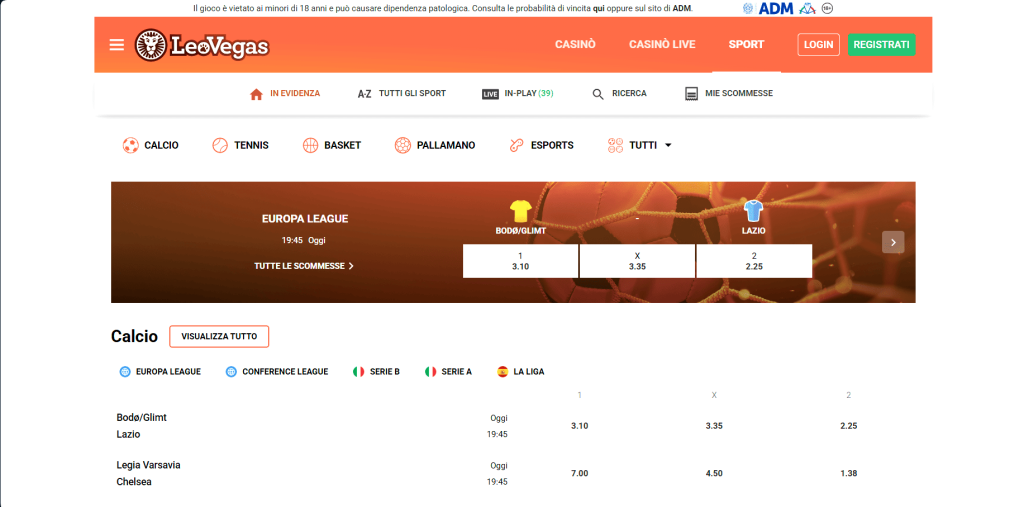This screenshot has height=507, width=1024.
Task: Click the Europa League banner title
Action: [x=304, y=219]
